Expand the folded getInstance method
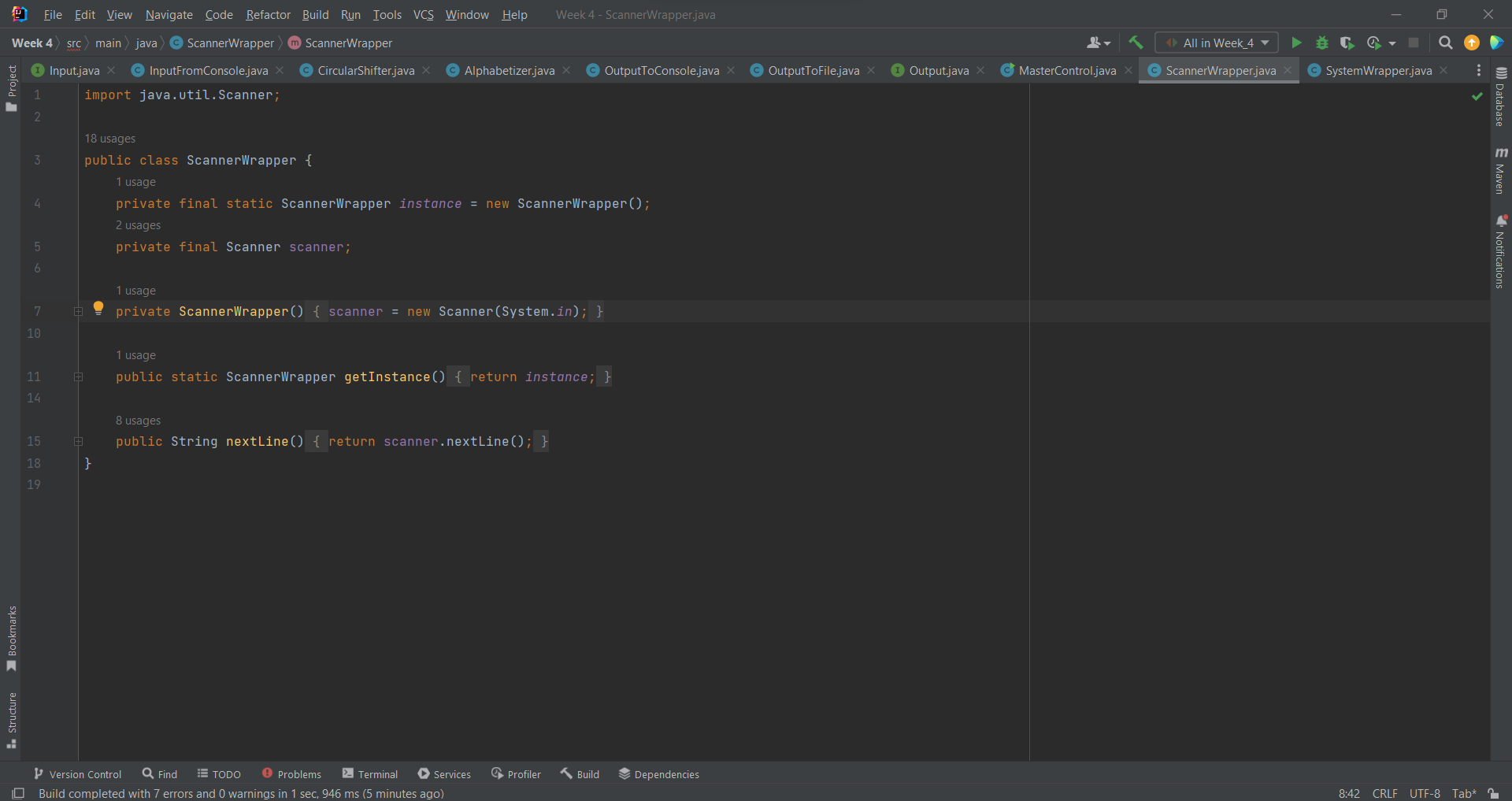 [x=79, y=377]
